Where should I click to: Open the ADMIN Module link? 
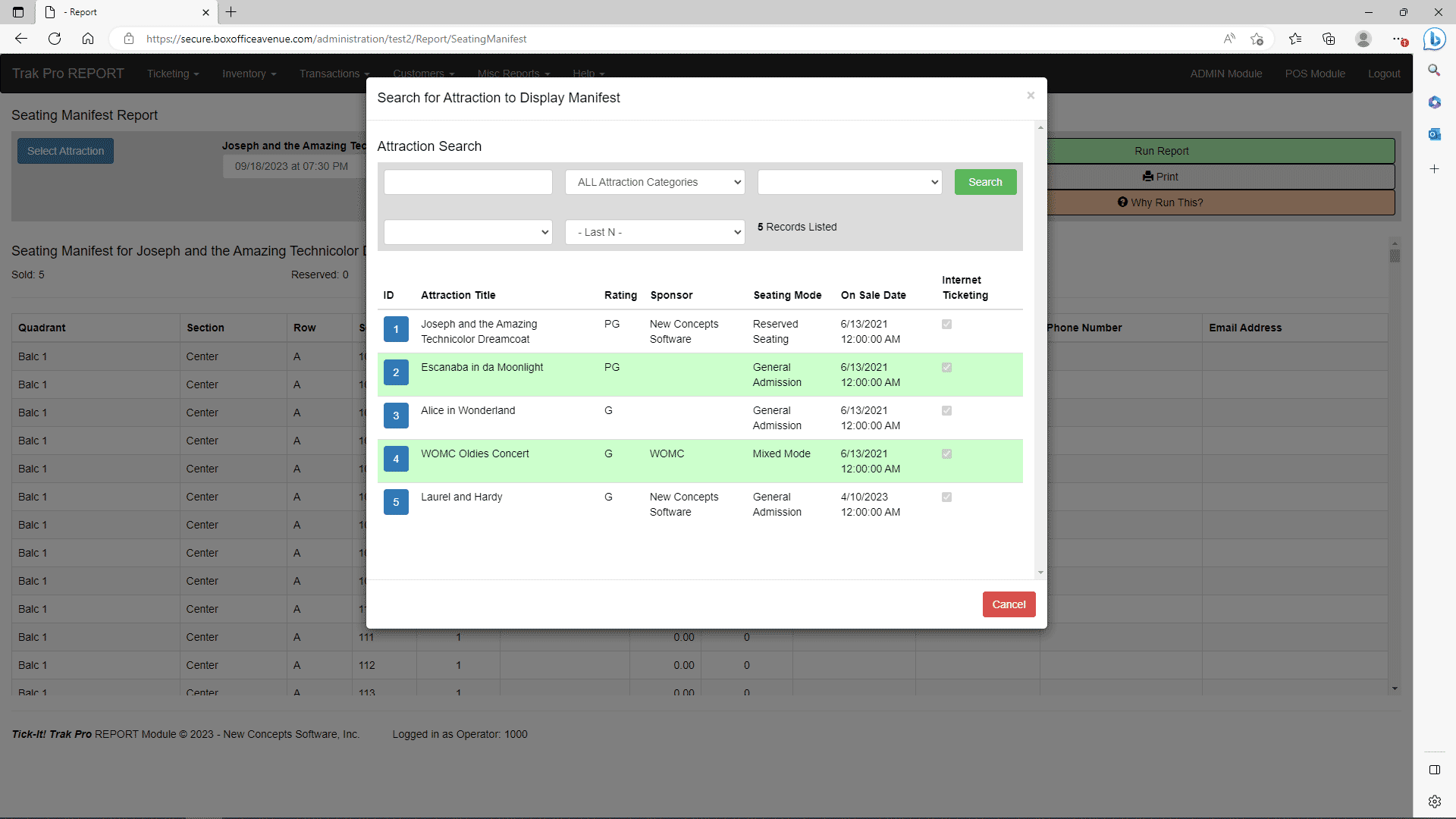1226,74
